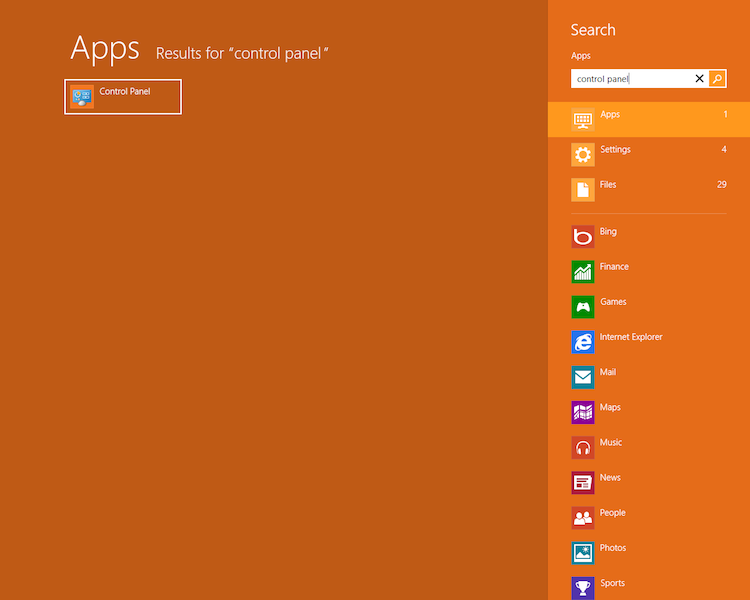Show Files search results
Viewport: 750px width, 600px height.
point(648,189)
